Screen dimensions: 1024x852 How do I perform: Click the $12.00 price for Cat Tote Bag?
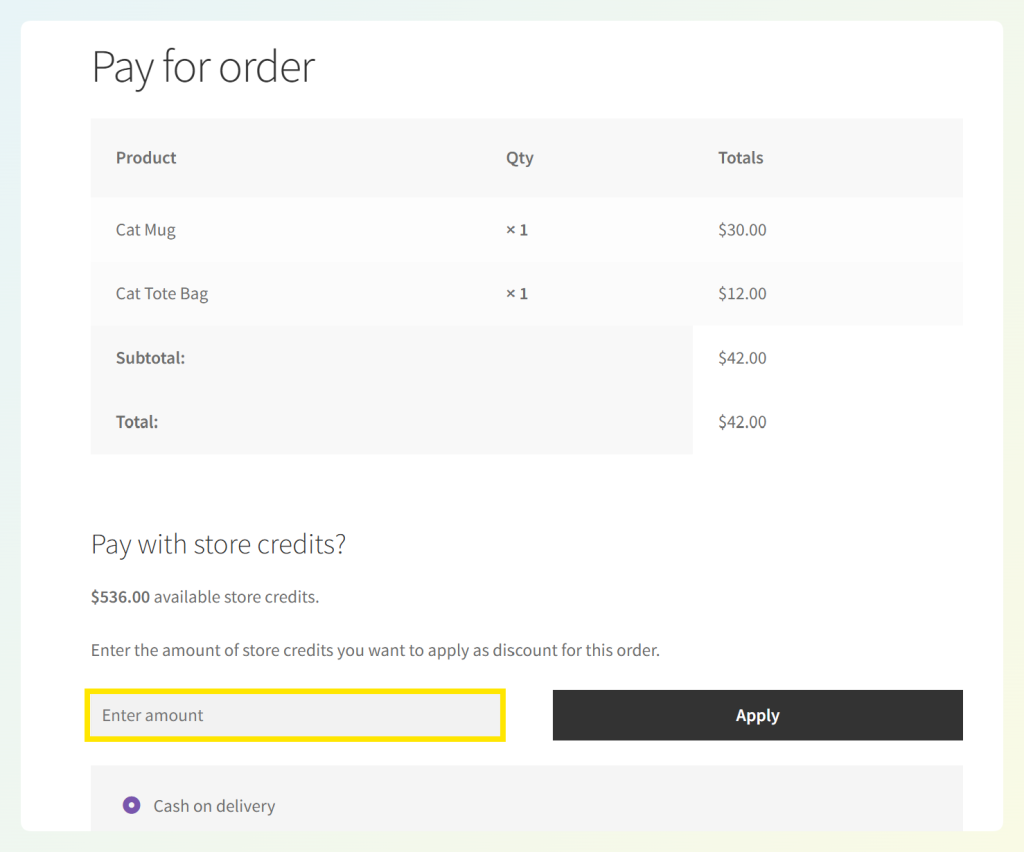coord(741,293)
